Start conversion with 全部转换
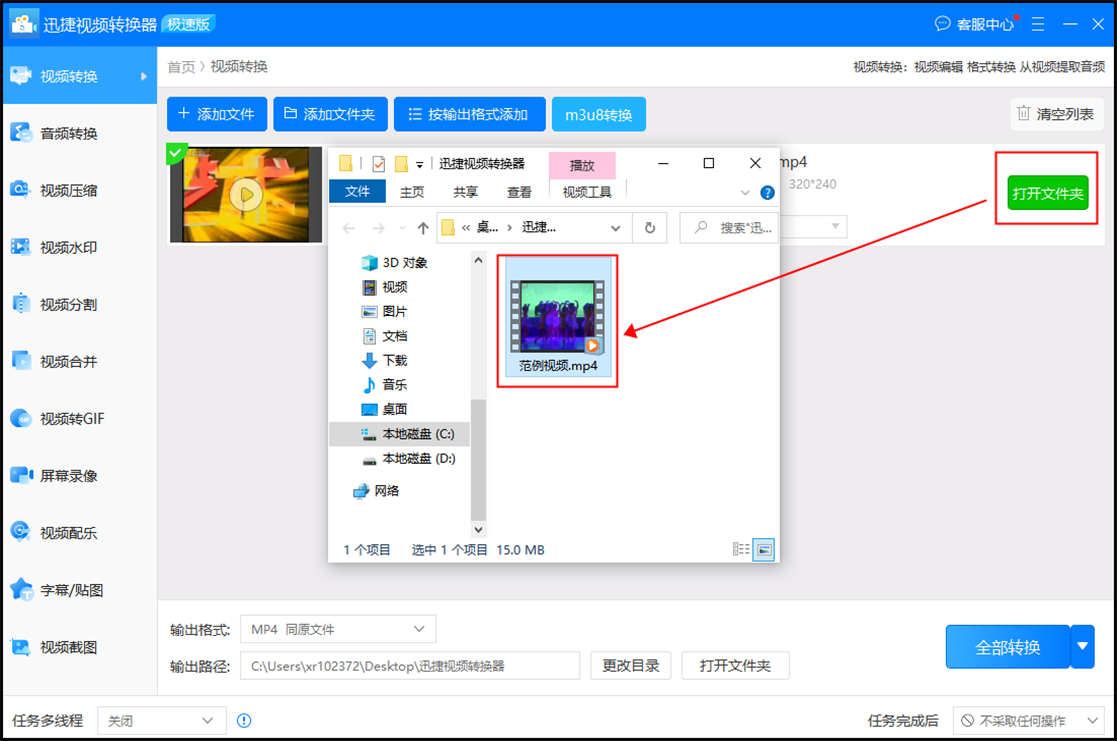The image size is (1117, 741). pyautogui.click(x=1007, y=647)
